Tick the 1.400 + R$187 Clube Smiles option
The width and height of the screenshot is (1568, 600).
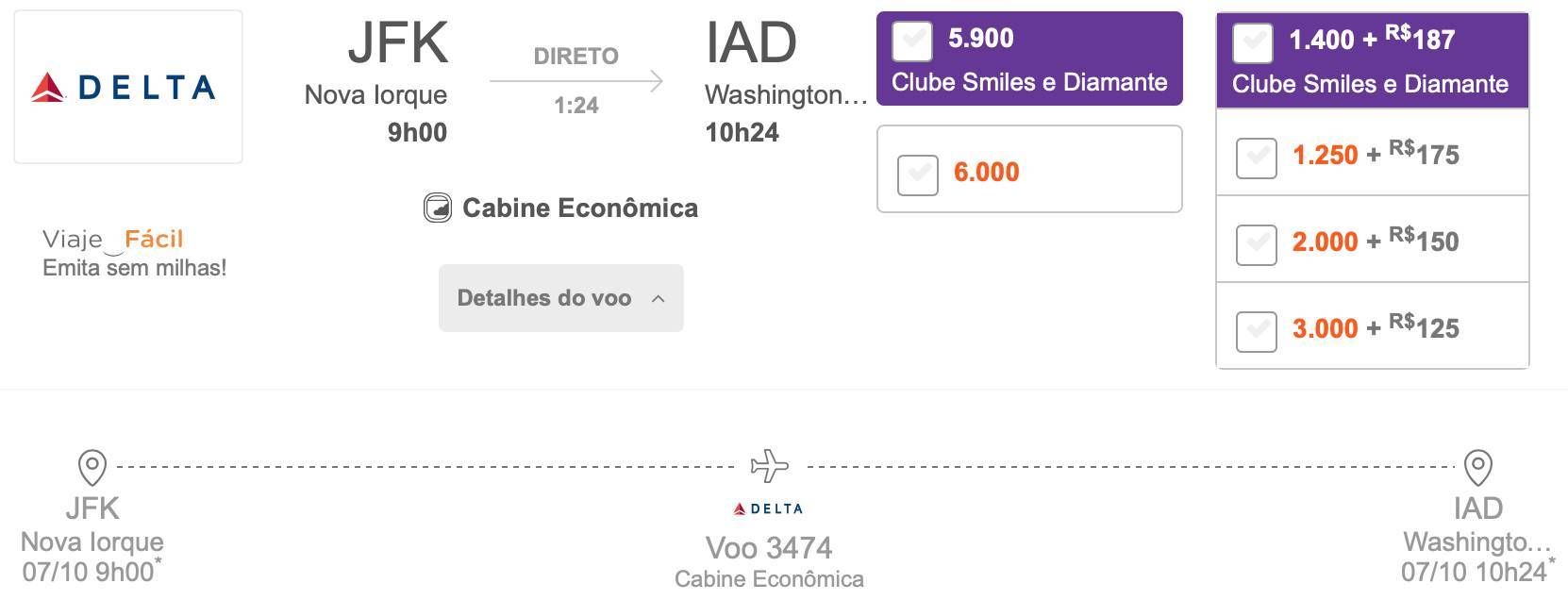tap(1253, 42)
